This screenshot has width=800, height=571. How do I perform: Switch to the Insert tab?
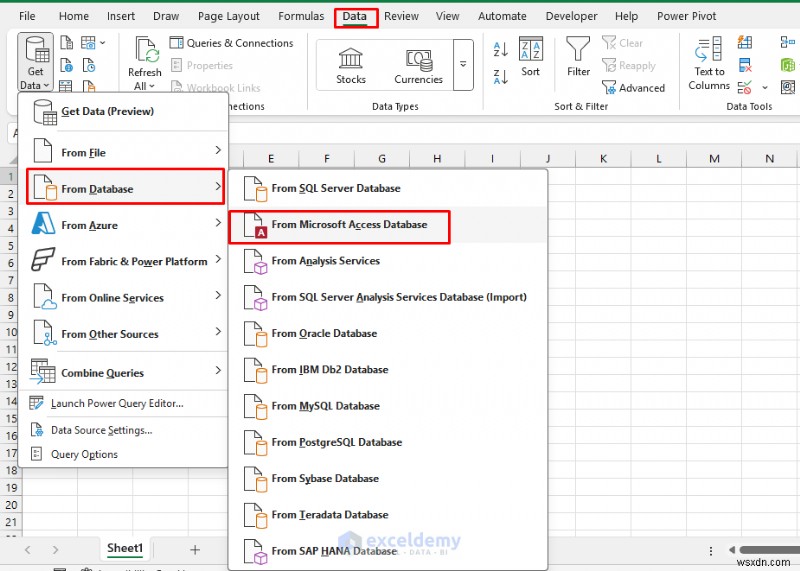(121, 16)
